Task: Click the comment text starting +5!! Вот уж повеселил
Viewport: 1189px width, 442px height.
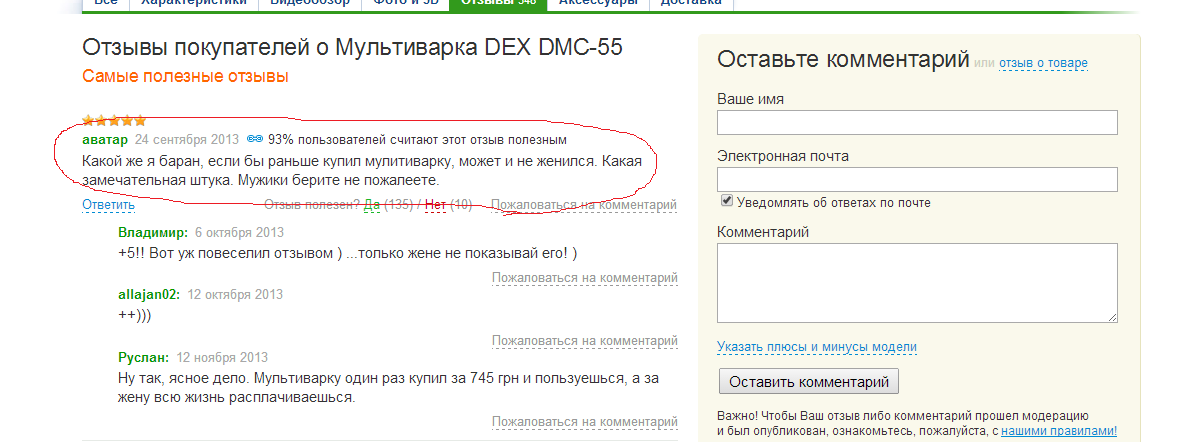Action: tap(348, 252)
